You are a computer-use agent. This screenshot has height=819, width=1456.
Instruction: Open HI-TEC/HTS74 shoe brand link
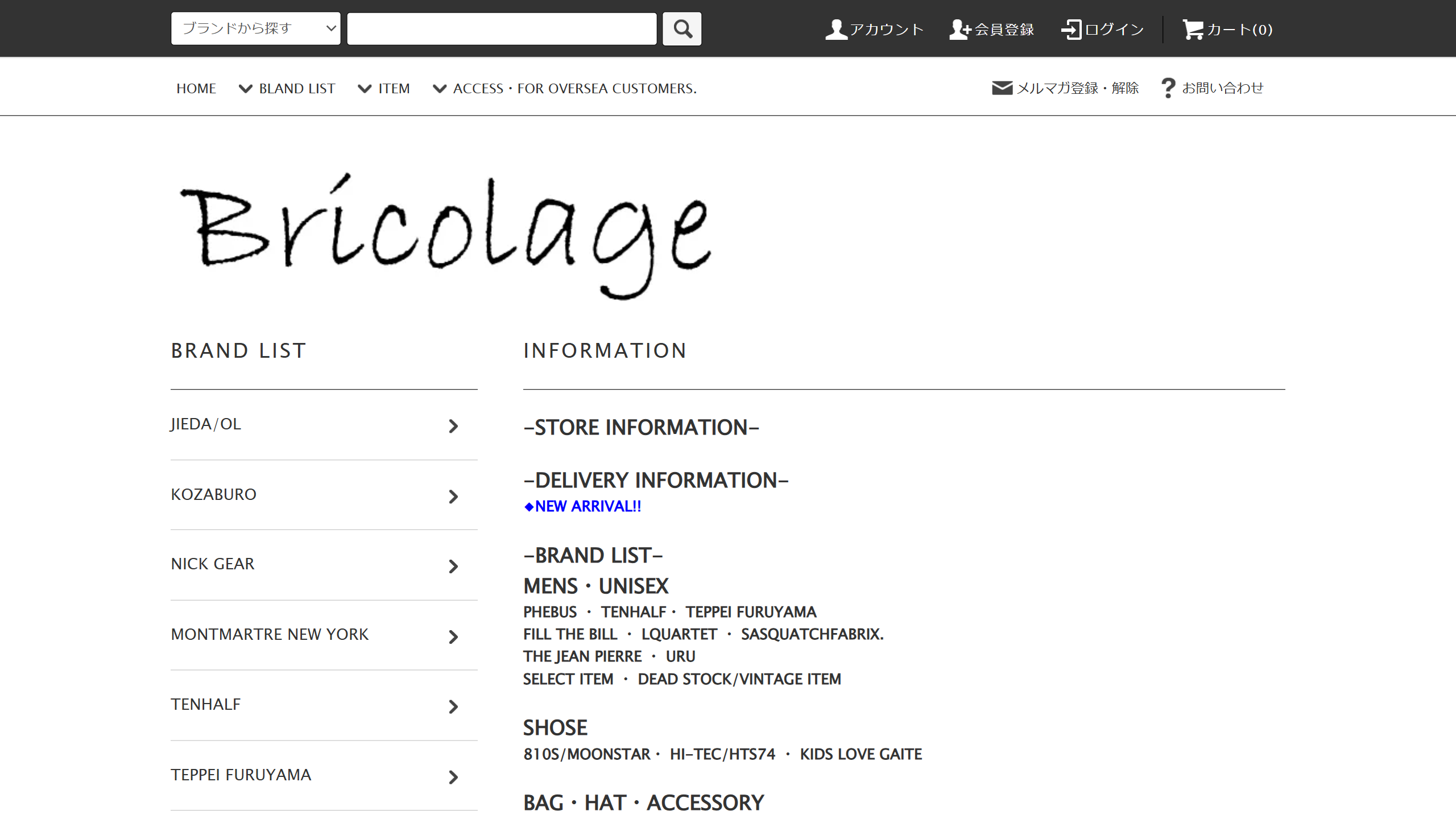point(722,754)
